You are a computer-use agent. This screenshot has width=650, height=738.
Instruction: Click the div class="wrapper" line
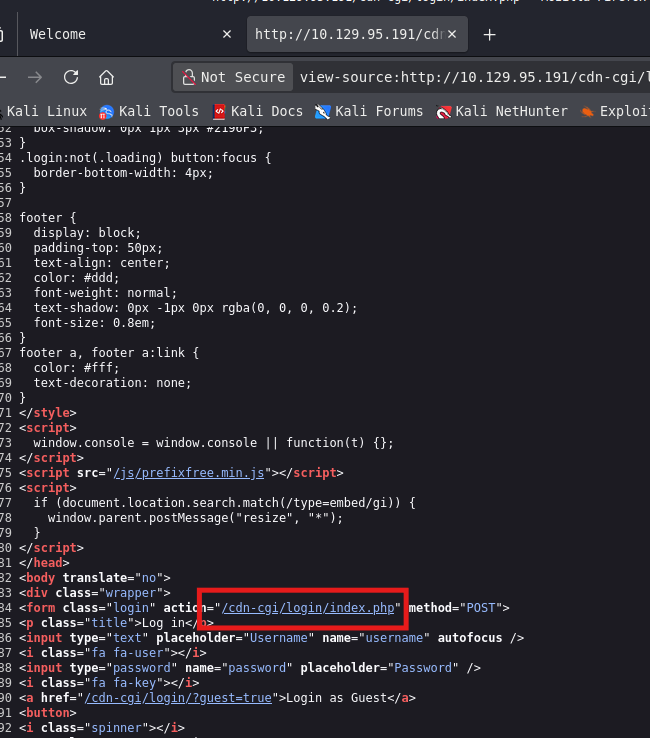click(95, 593)
